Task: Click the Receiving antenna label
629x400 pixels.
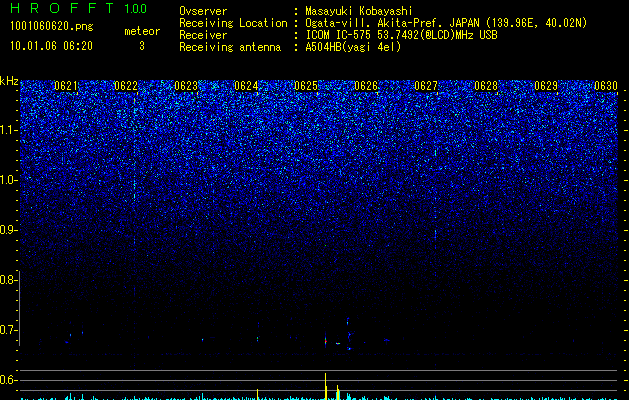Action: coord(230,47)
